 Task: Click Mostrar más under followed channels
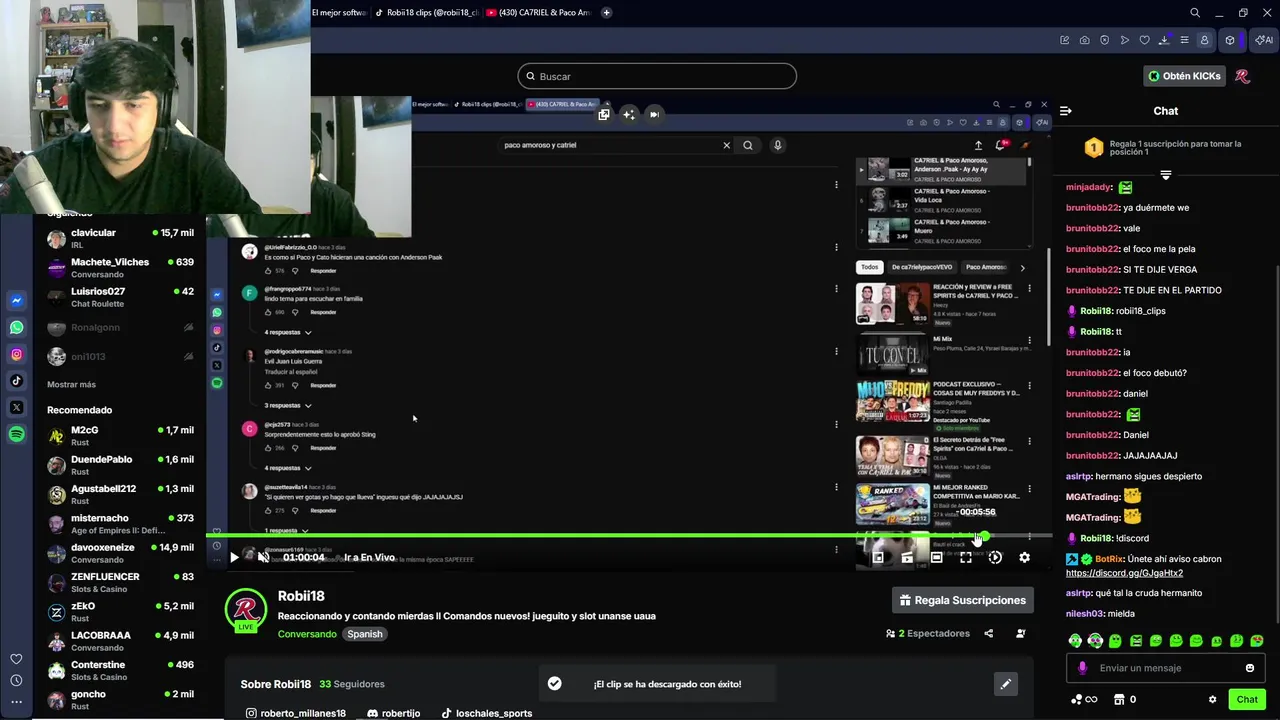click(71, 384)
